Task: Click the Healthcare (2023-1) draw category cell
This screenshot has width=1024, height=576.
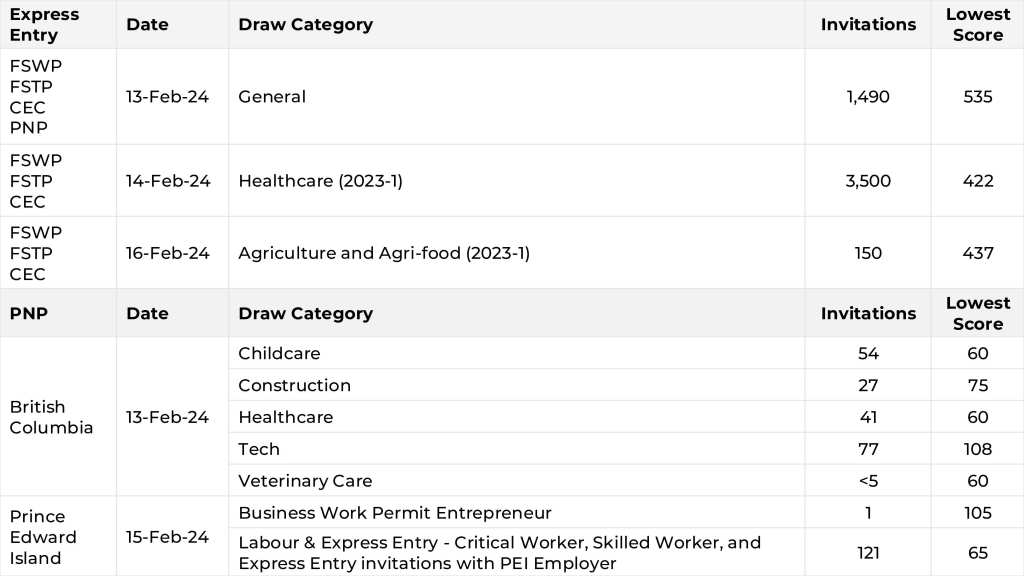Action: click(320, 181)
